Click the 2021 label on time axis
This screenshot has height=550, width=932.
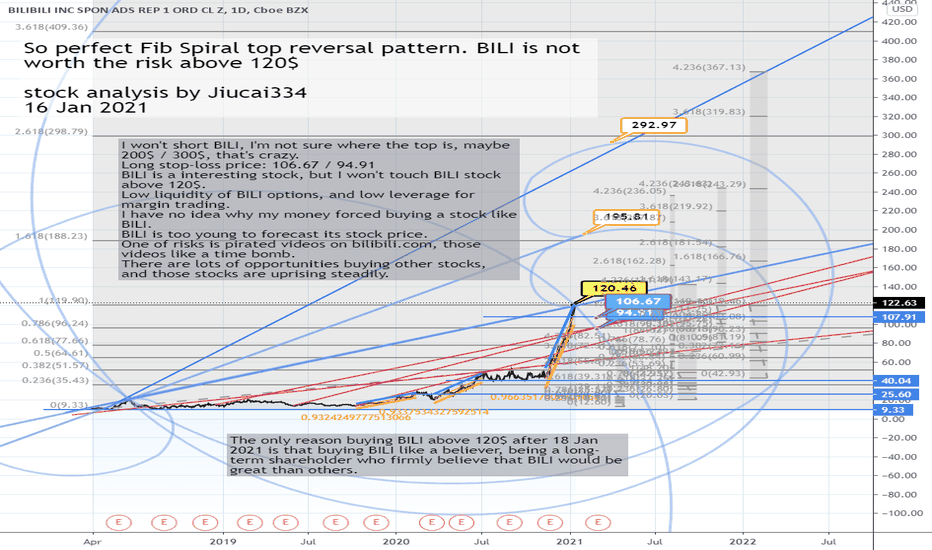coord(570,542)
